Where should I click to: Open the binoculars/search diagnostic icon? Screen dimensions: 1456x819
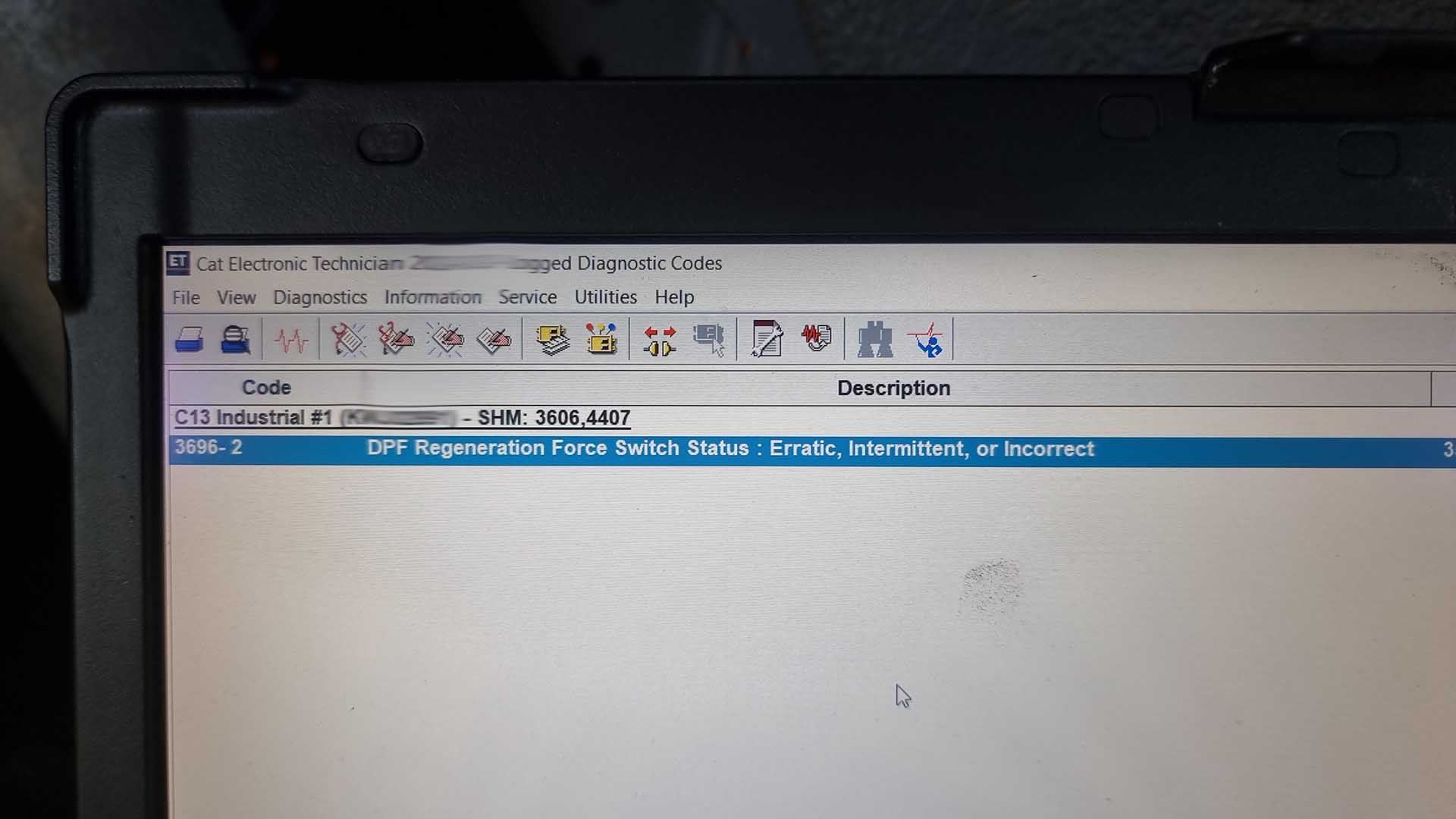point(872,339)
